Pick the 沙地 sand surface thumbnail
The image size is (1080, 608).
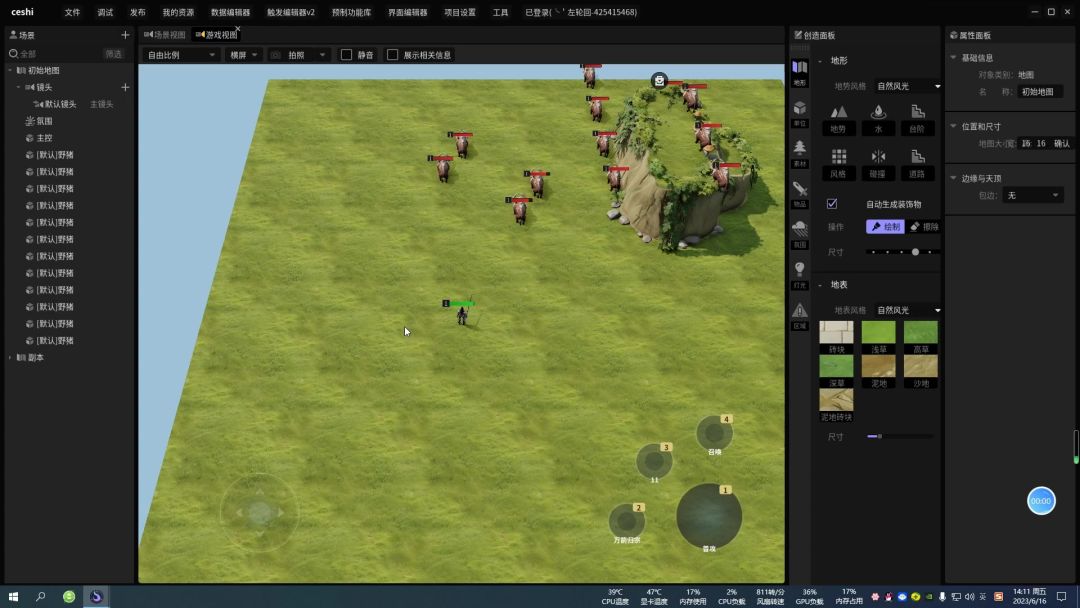tap(921, 372)
